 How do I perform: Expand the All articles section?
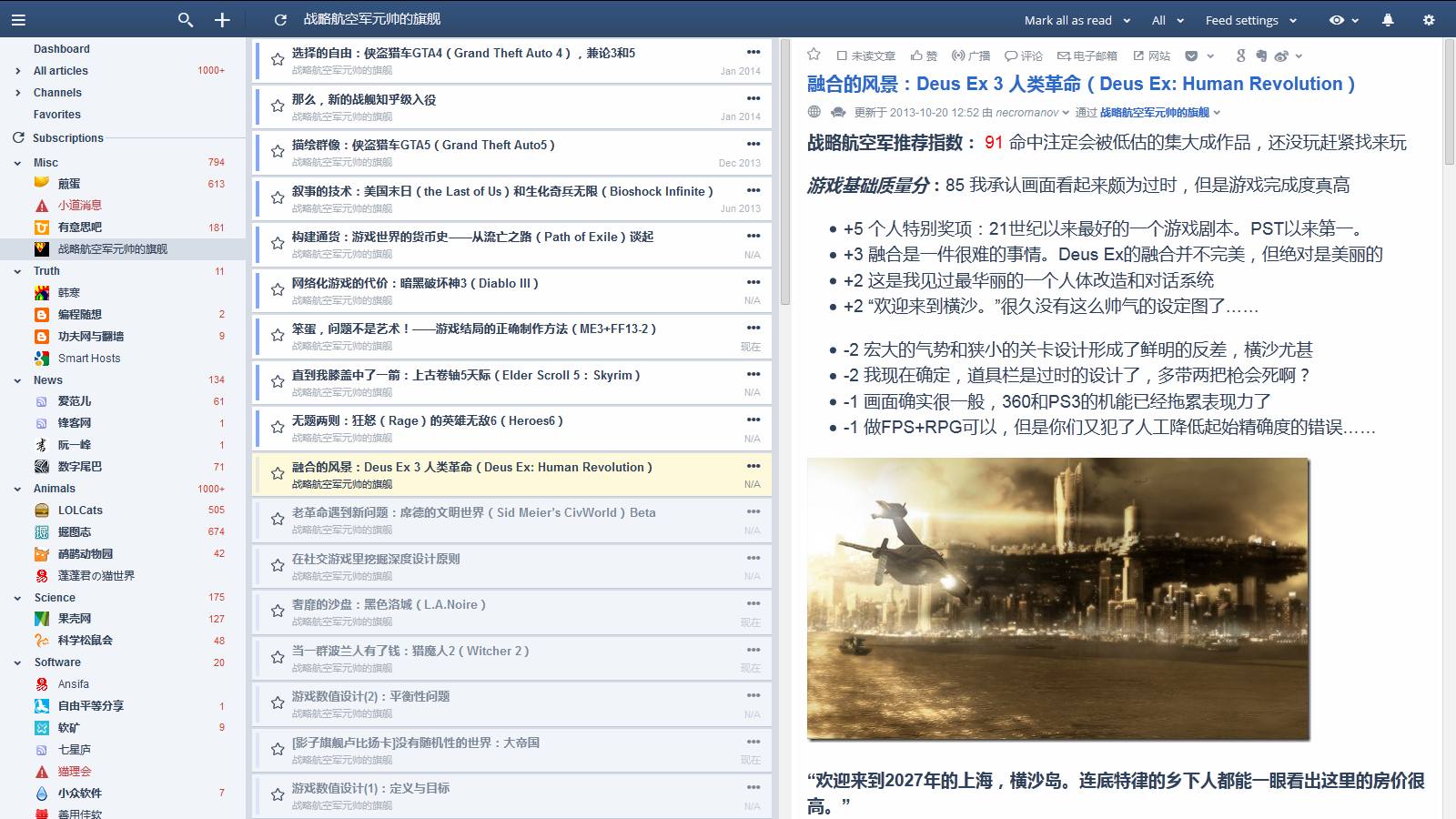click(17, 71)
